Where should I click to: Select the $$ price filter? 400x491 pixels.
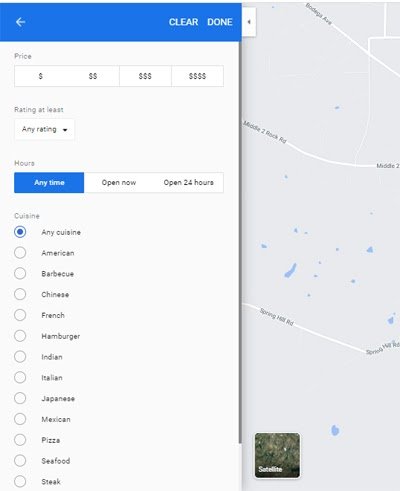point(93,76)
